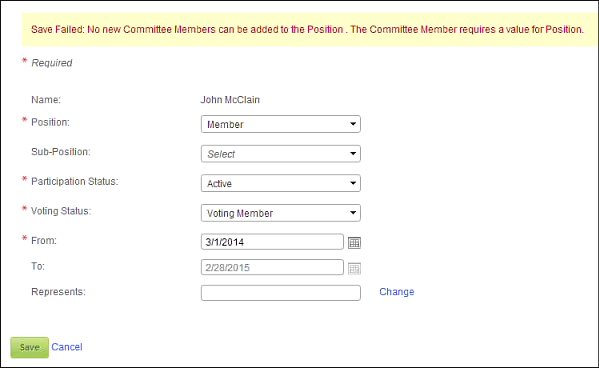Click the Sub-Position dropdown arrow
The height and width of the screenshot is (368, 599).
(x=353, y=154)
